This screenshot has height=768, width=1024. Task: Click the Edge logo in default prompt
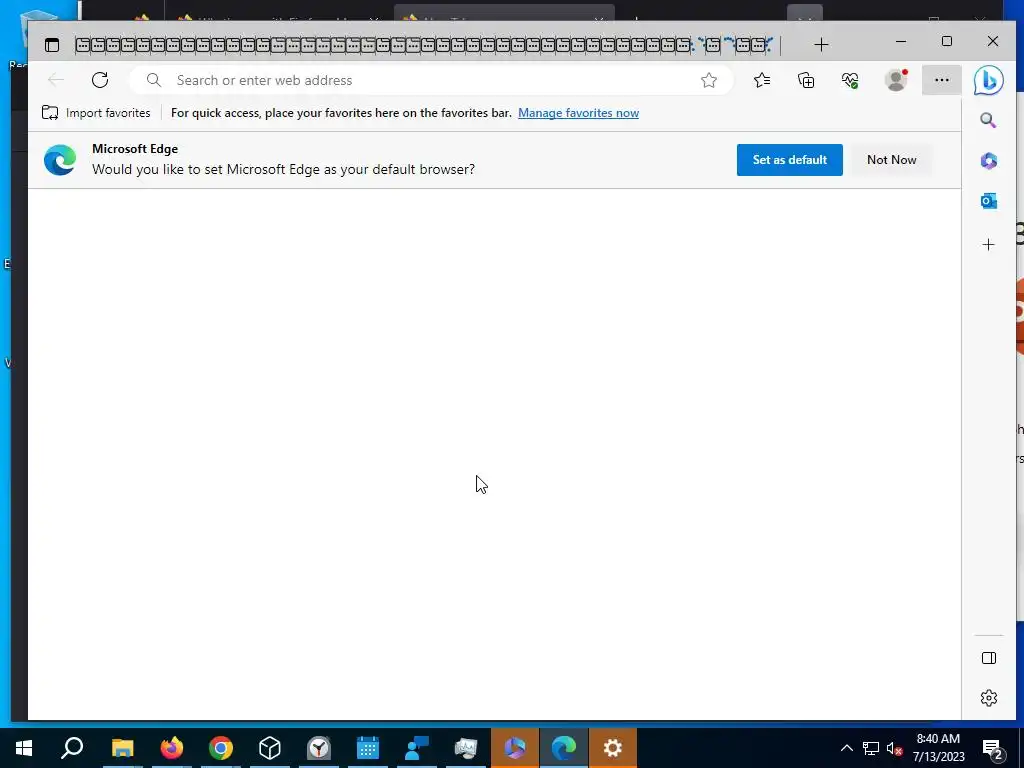click(59, 160)
